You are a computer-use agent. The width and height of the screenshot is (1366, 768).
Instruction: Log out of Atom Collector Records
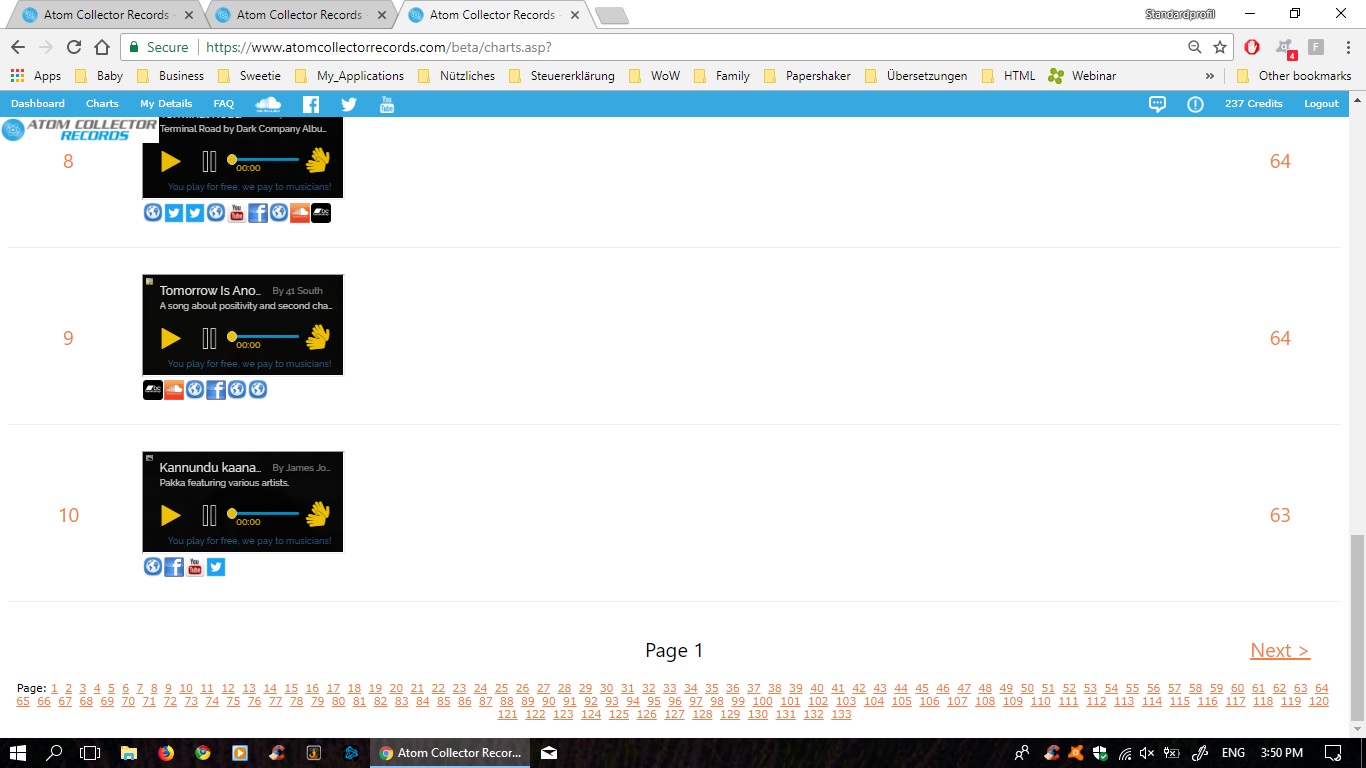click(1321, 104)
